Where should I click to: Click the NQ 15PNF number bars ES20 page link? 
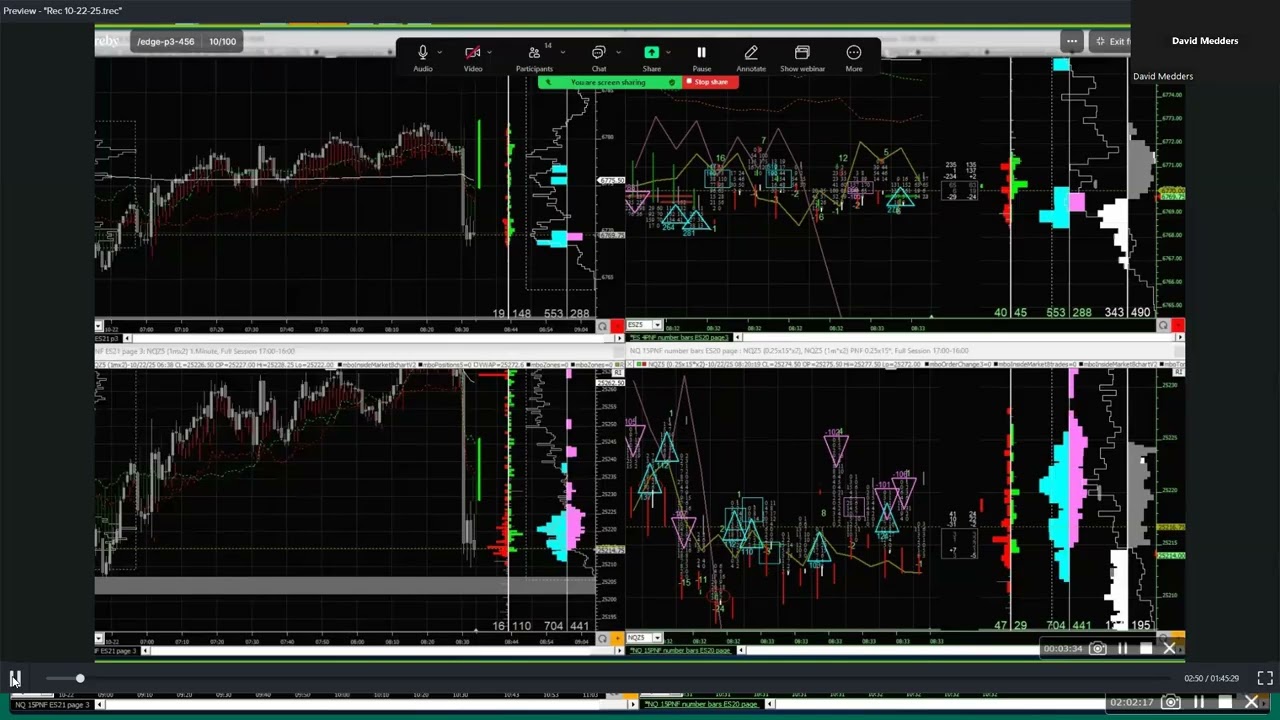click(680, 651)
